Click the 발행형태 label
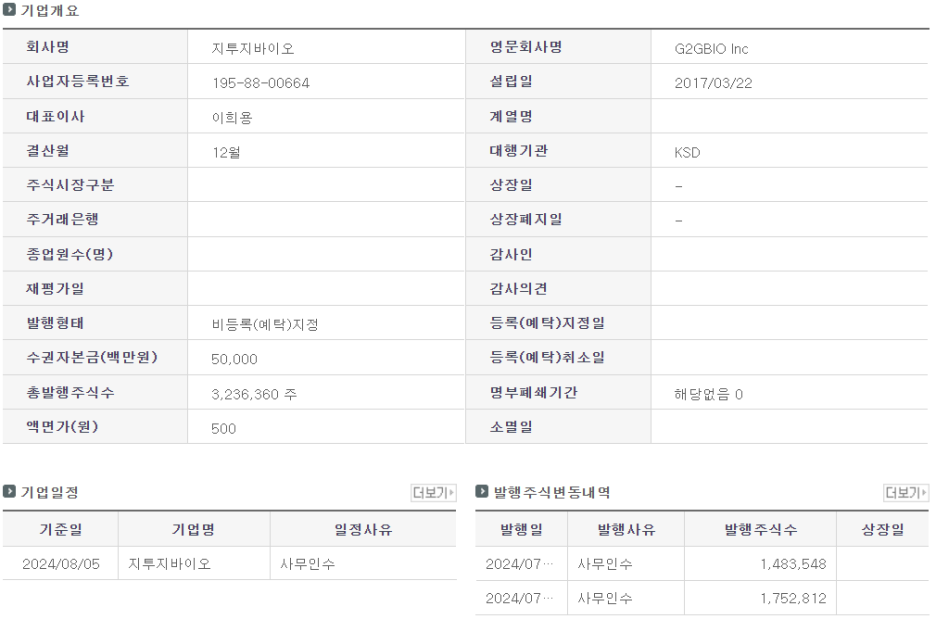This screenshot has width=936, height=619. click(55, 323)
